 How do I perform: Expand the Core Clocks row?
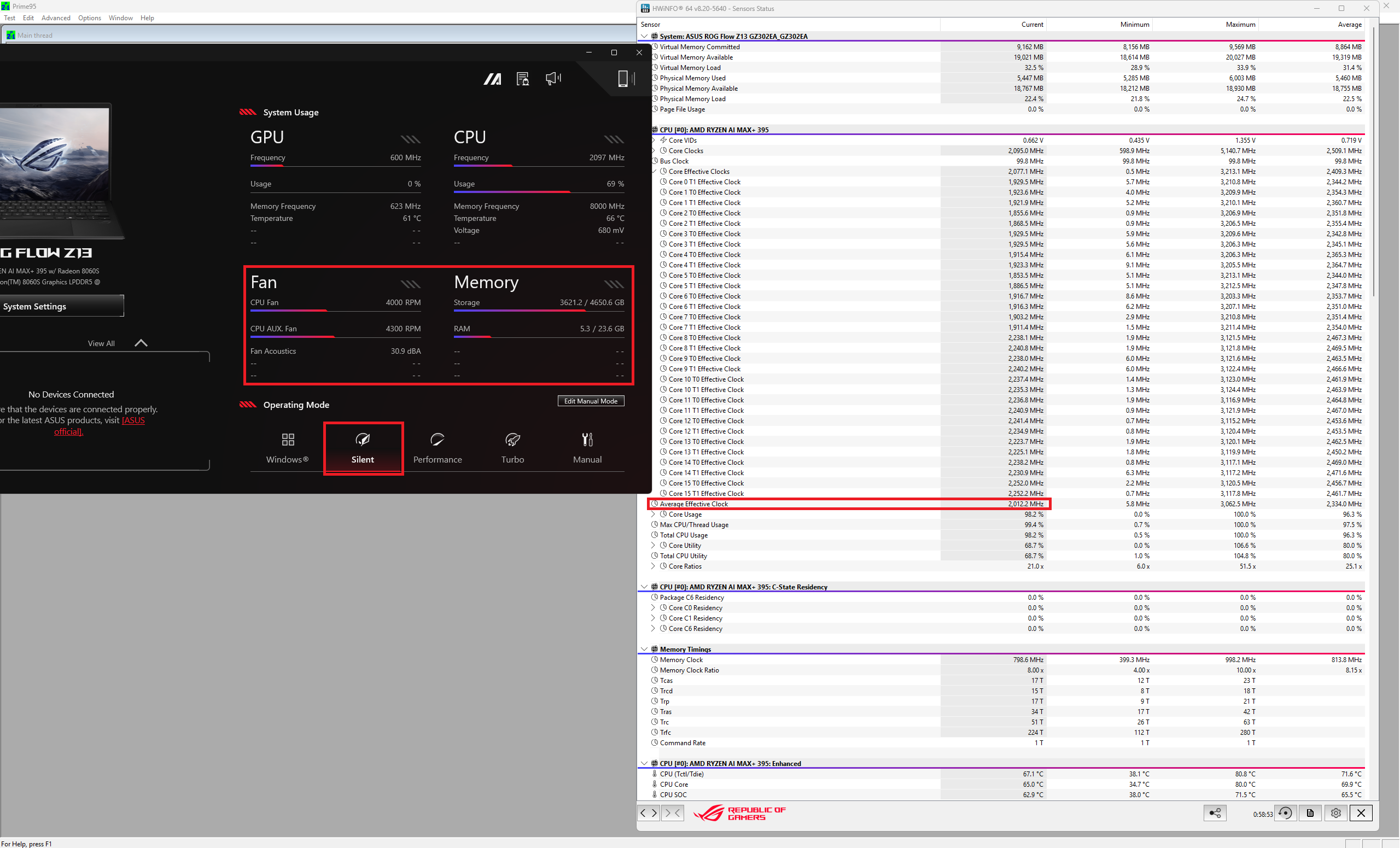point(653,150)
